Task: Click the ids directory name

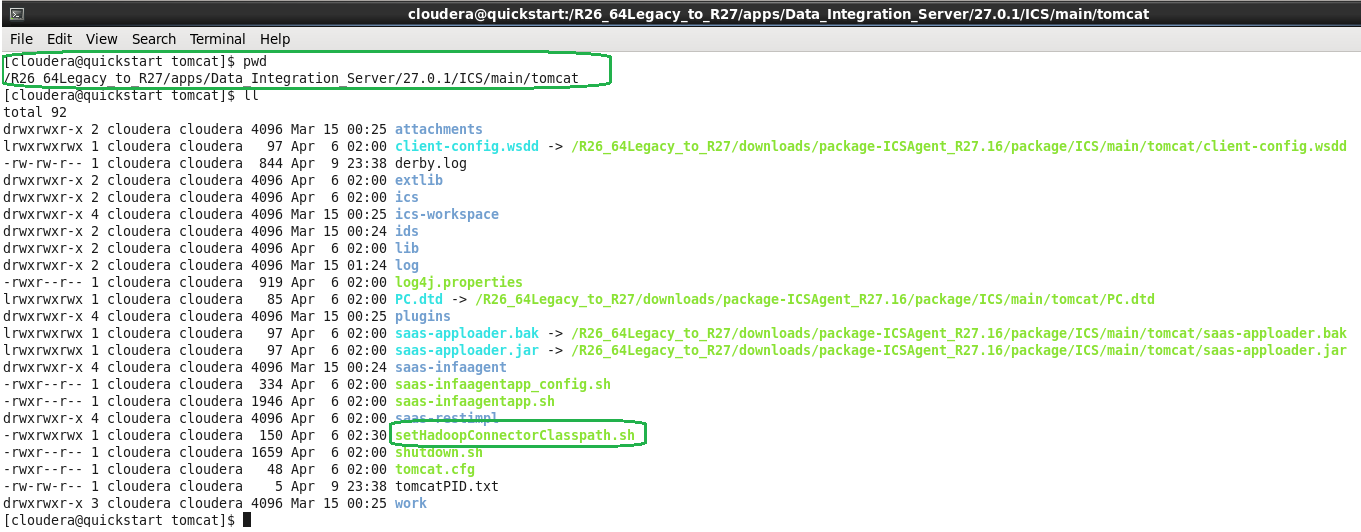Action: [x=407, y=231]
